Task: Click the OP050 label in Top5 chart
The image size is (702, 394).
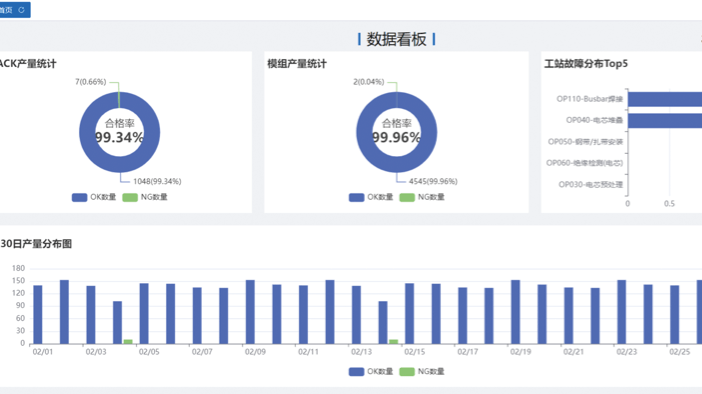Action: tap(585, 141)
